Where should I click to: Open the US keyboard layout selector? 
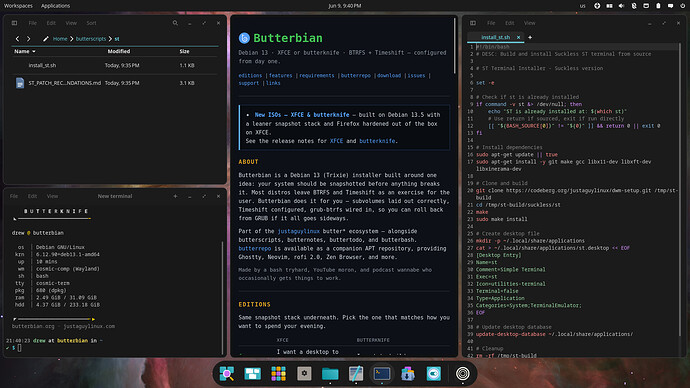pos(583,6)
